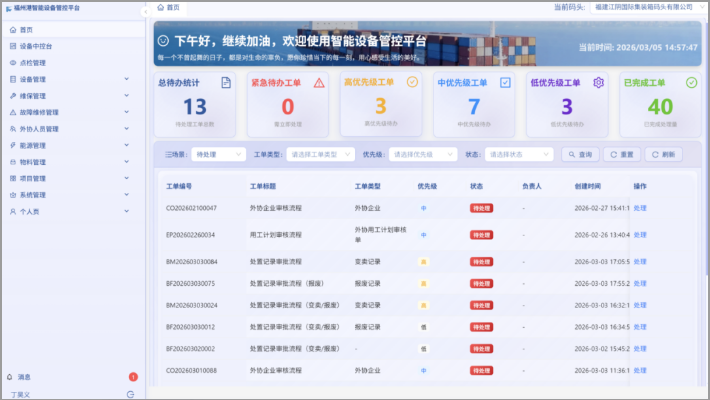Click 处理 link for work order CO202602100047
Screen dimensions: 710x400
(640, 208)
